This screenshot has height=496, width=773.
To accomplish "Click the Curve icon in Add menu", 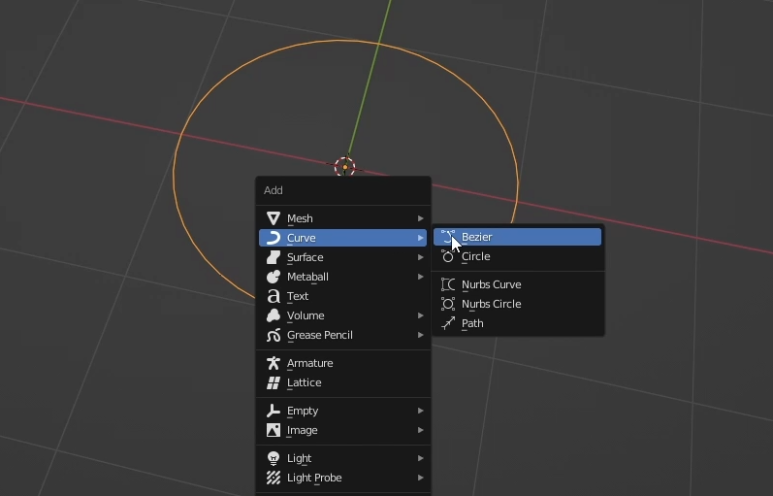I will point(273,238).
